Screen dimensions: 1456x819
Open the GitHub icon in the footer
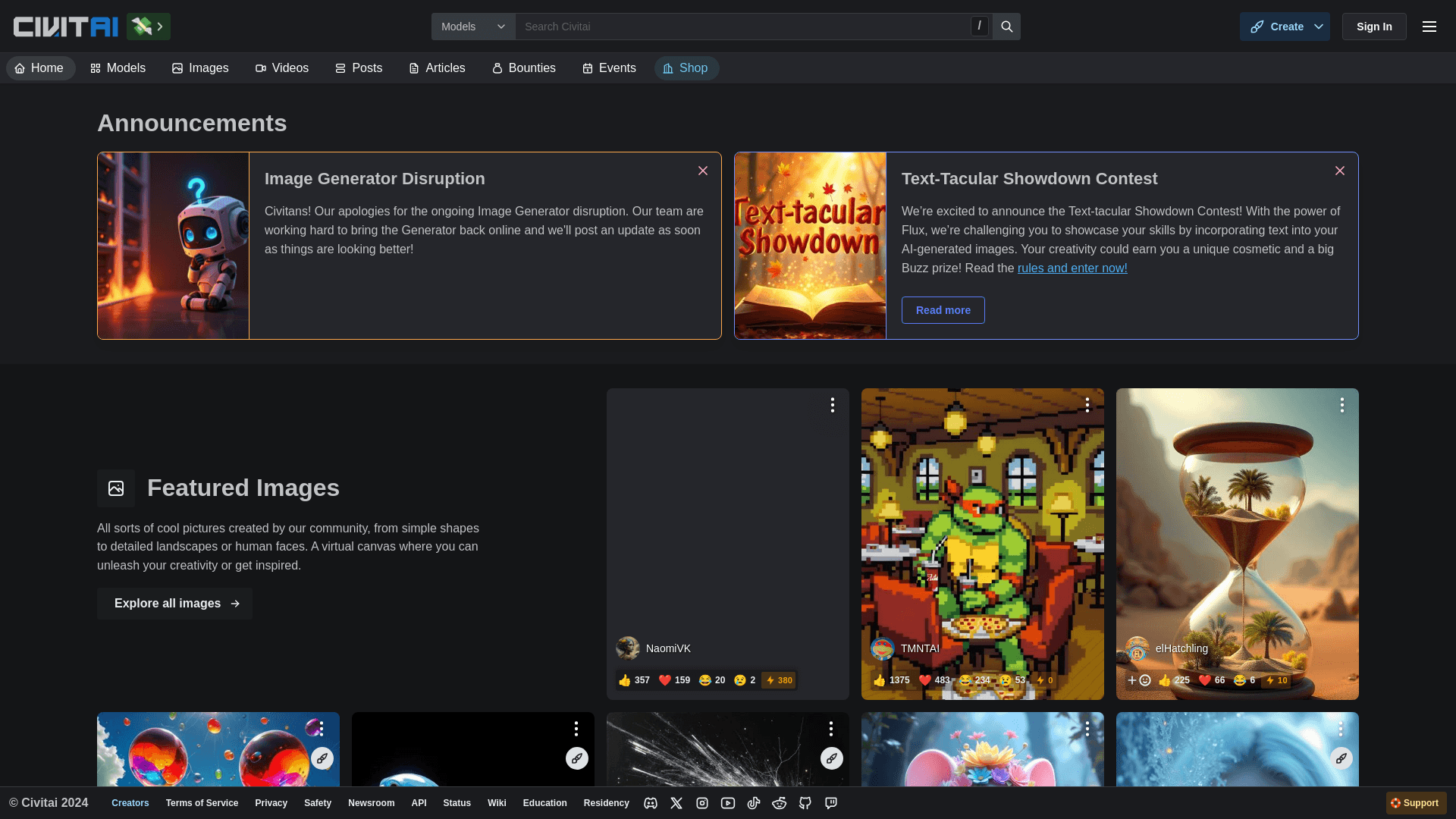point(805,803)
